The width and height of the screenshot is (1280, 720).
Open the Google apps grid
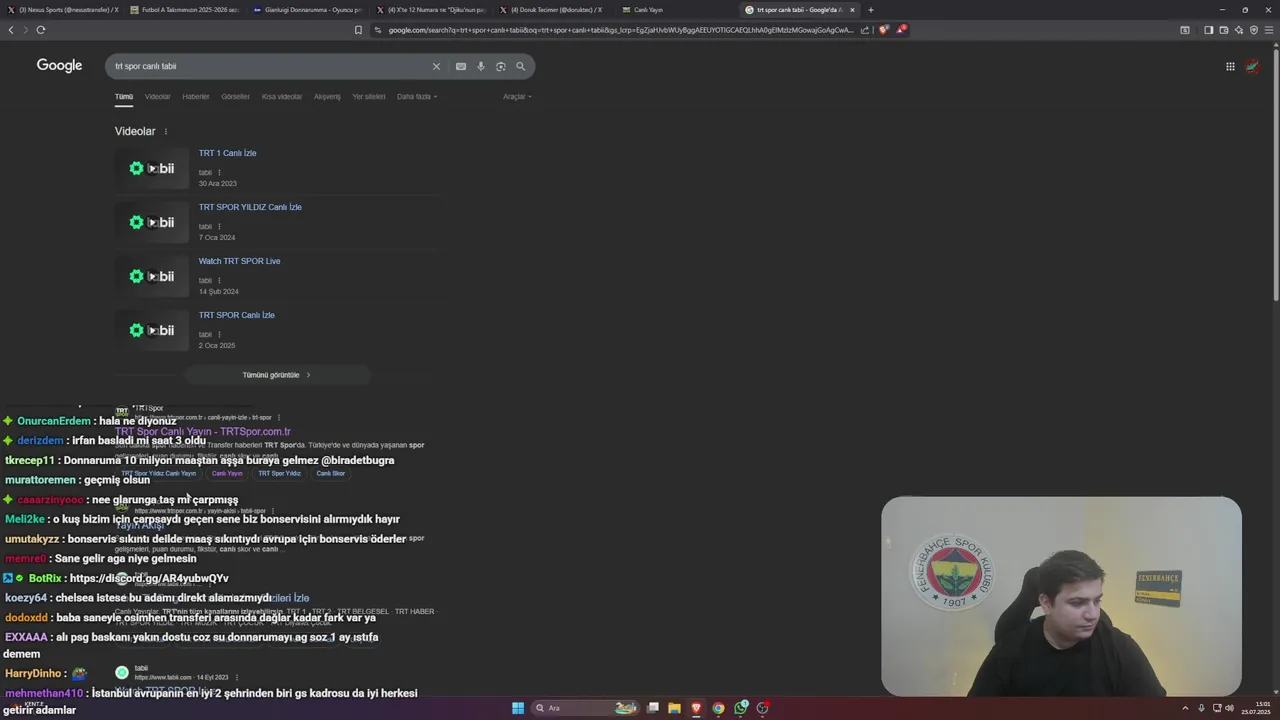coord(1230,66)
